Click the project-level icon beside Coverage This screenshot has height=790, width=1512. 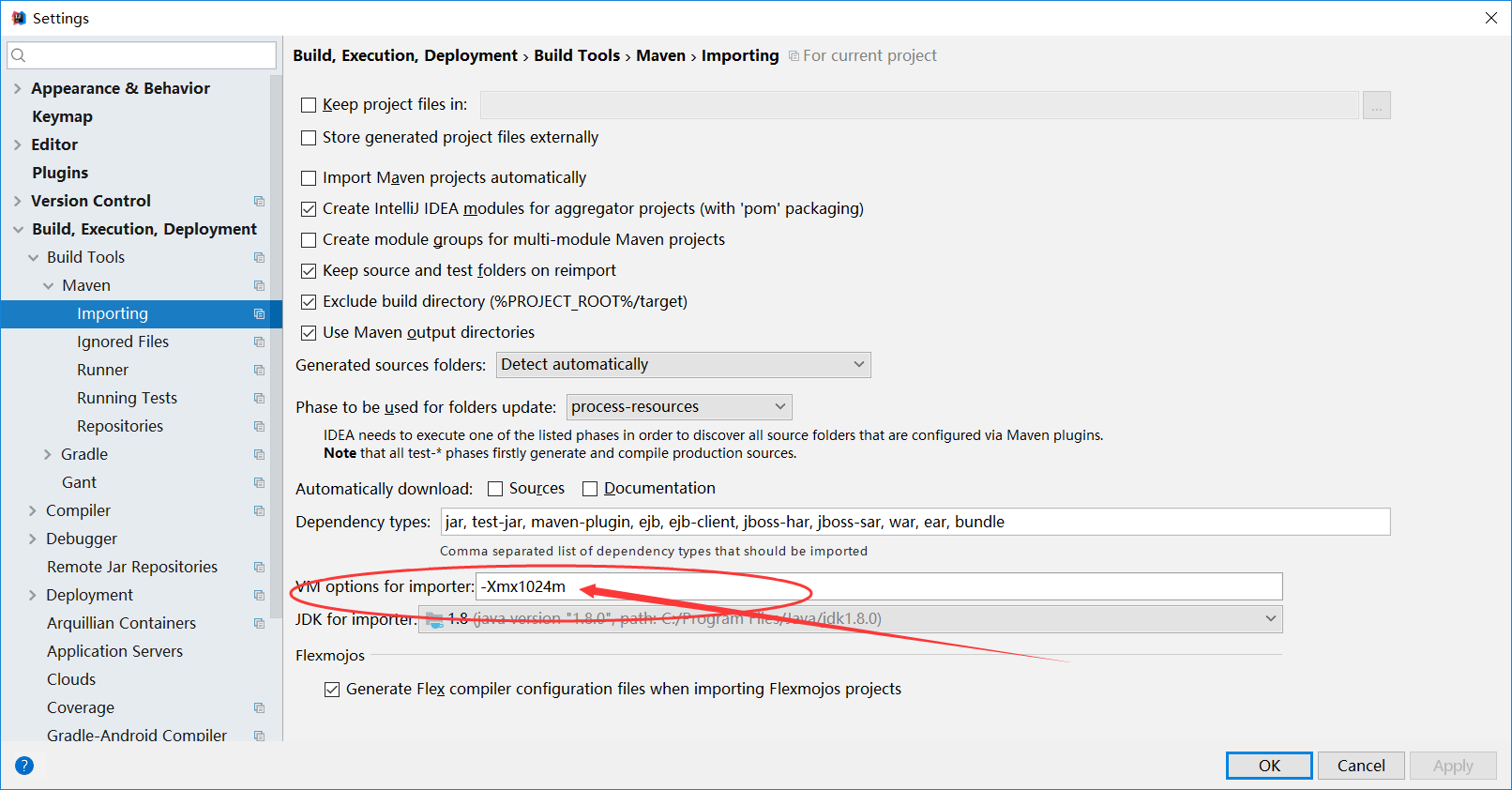coord(259,707)
